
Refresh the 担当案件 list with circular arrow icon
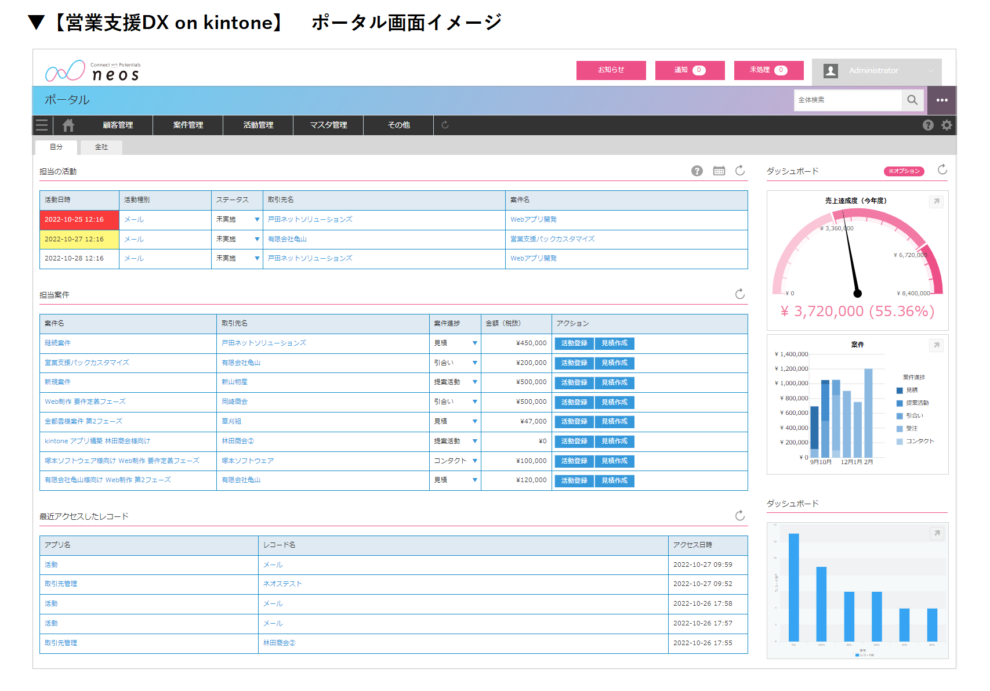click(740, 293)
